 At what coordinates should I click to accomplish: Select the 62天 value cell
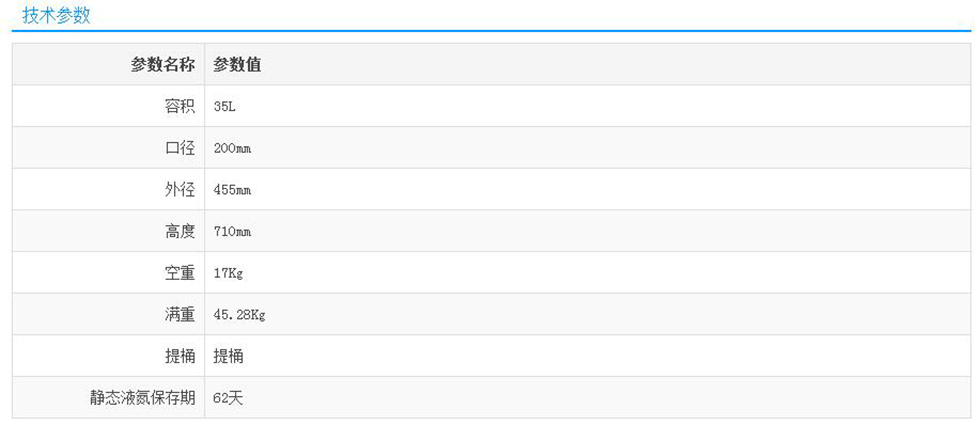click(x=228, y=398)
